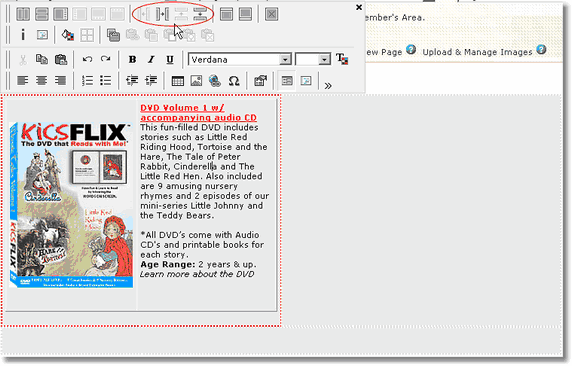The width and height of the screenshot is (572, 366).
Task: Align text to the right
Action: point(60,80)
